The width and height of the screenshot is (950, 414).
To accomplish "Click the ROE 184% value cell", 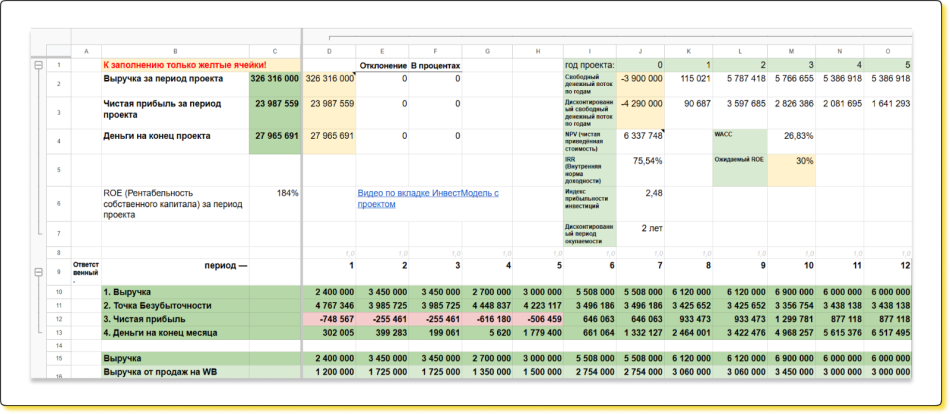I will click(274, 193).
